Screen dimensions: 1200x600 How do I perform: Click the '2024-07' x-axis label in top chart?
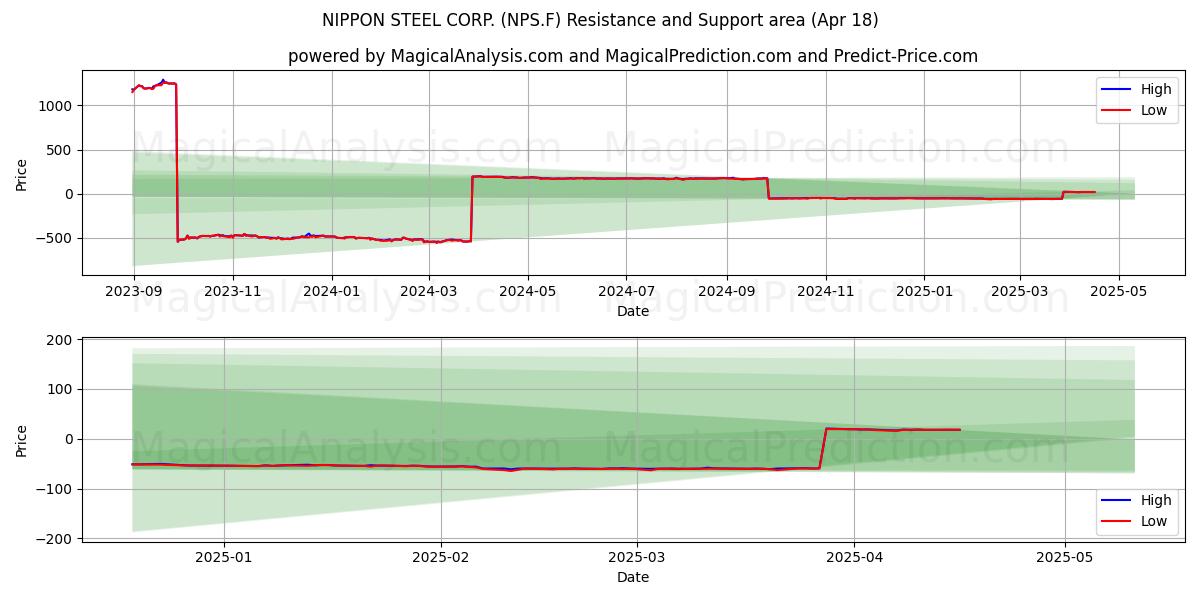point(626,292)
